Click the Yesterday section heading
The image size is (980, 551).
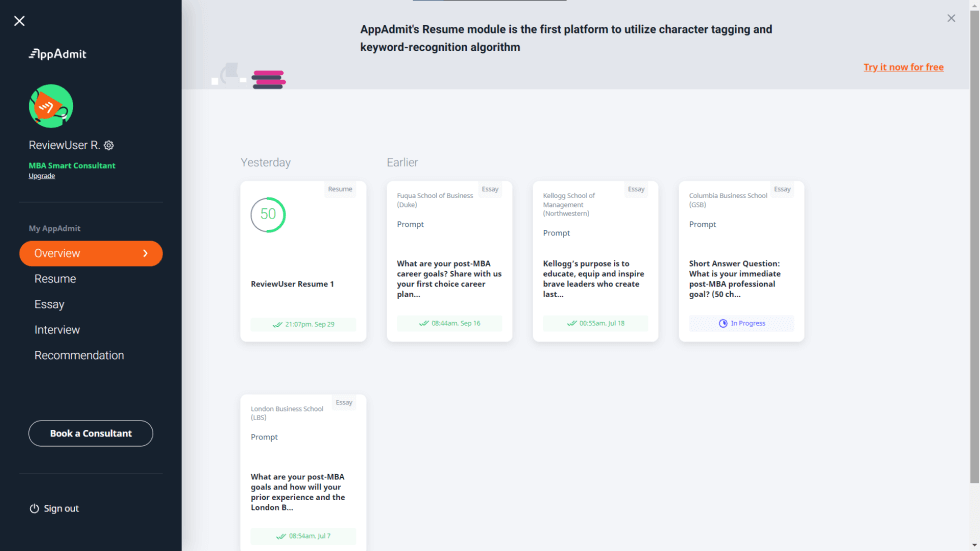pos(266,162)
